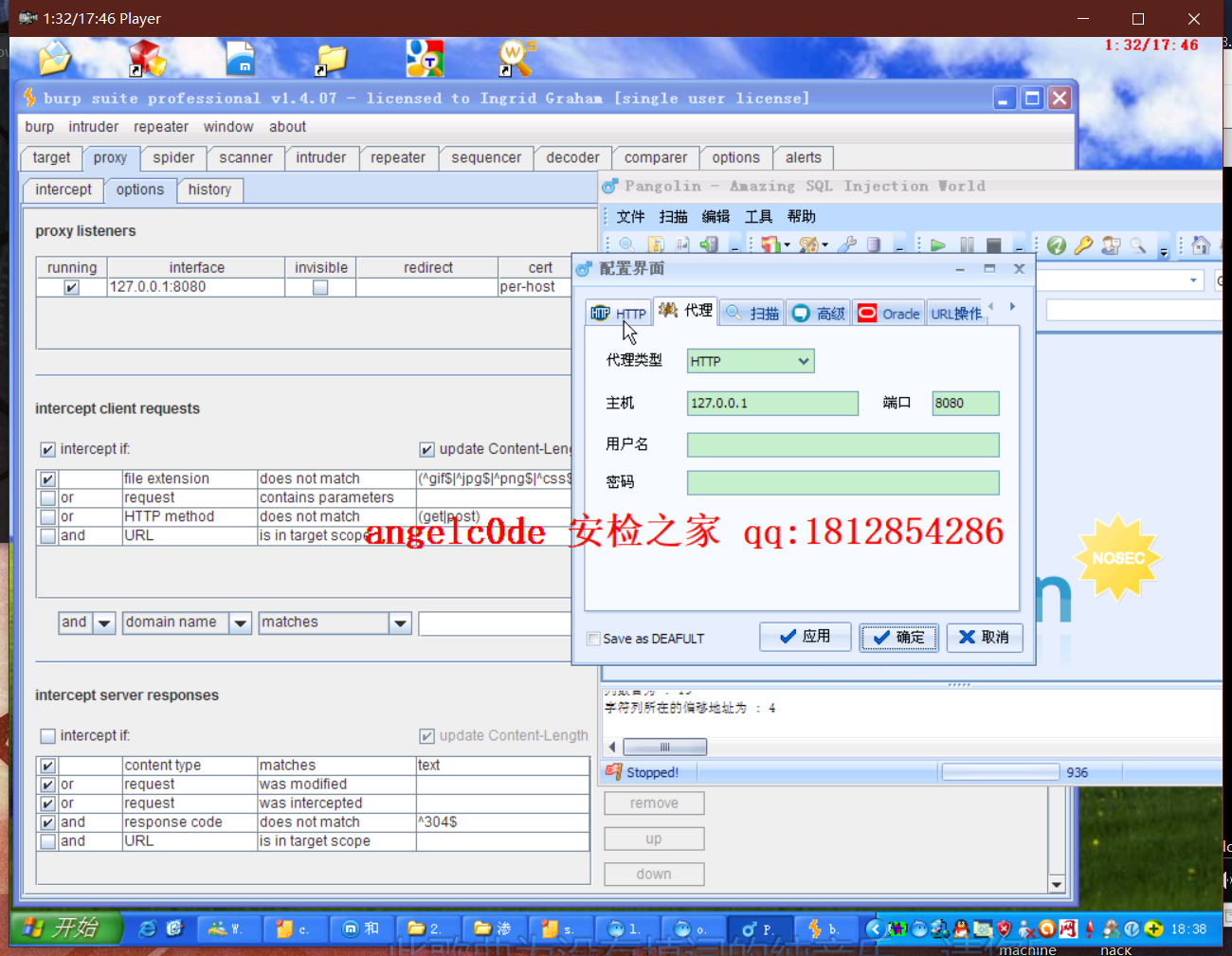The height and width of the screenshot is (956, 1232).
Task: Click the wrench settings icon in Pangolin toolbar
Action: click(x=847, y=244)
